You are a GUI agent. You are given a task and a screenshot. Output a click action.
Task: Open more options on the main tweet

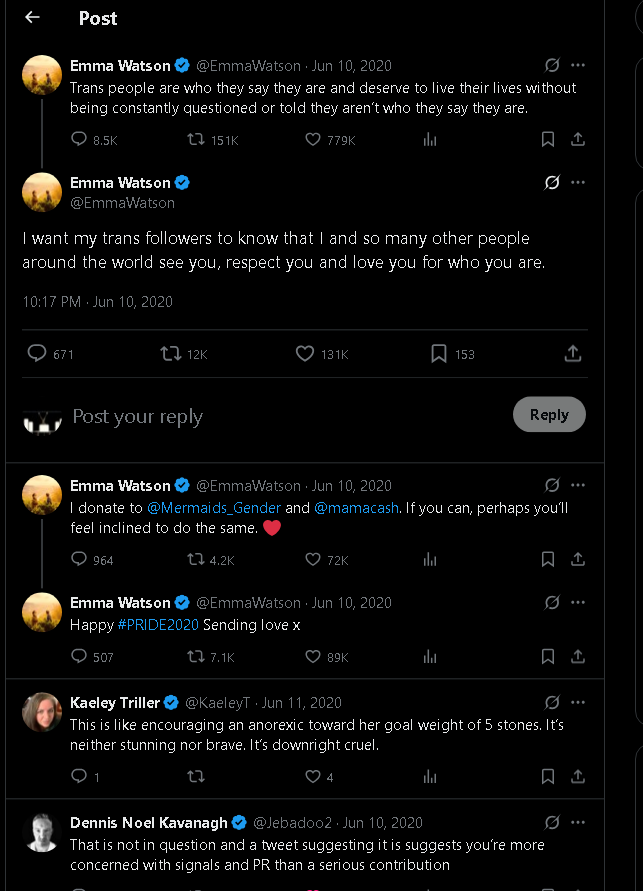[x=578, y=182]
